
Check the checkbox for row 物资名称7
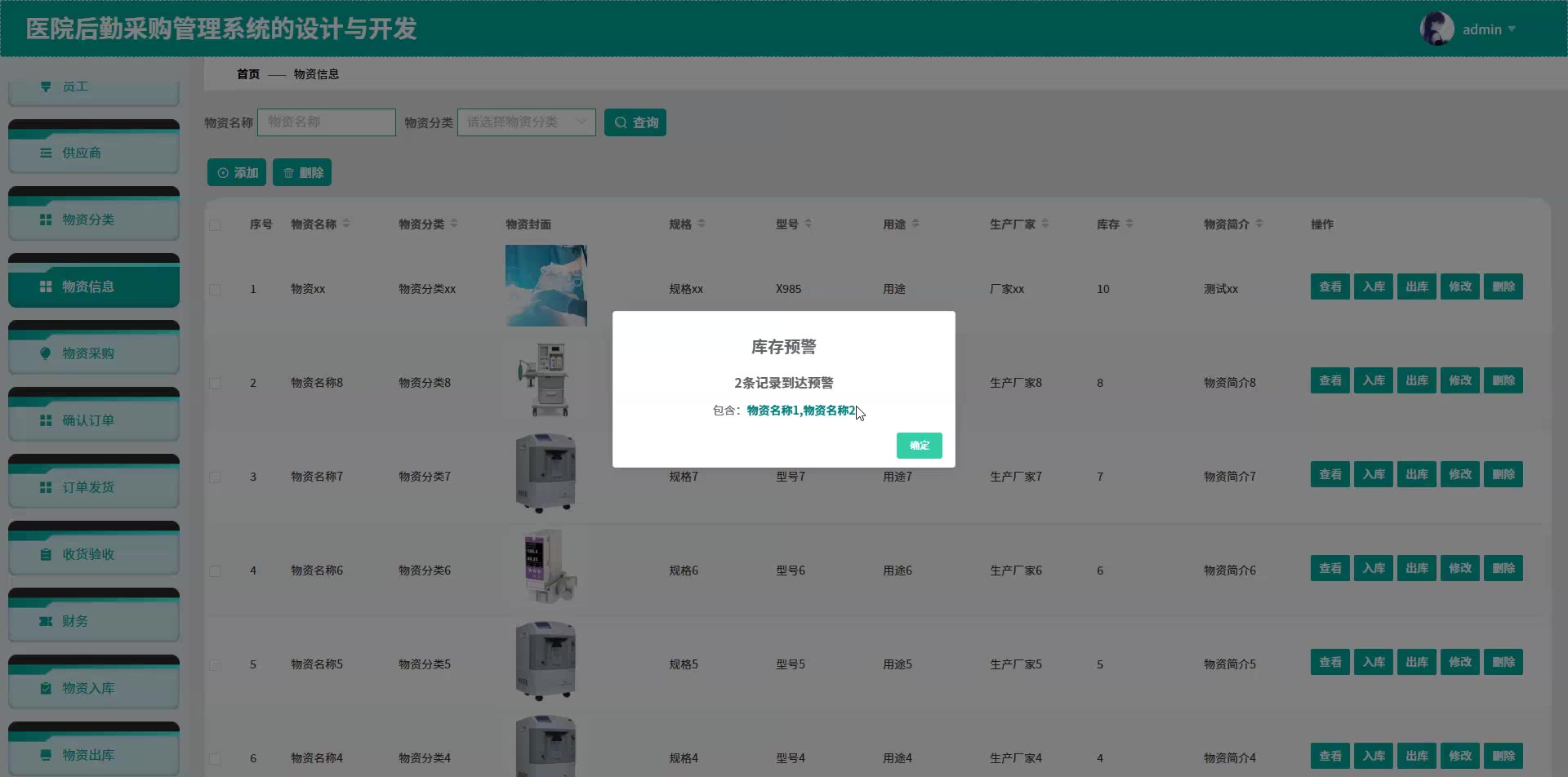pyautogui.click(x=215, y=477)
